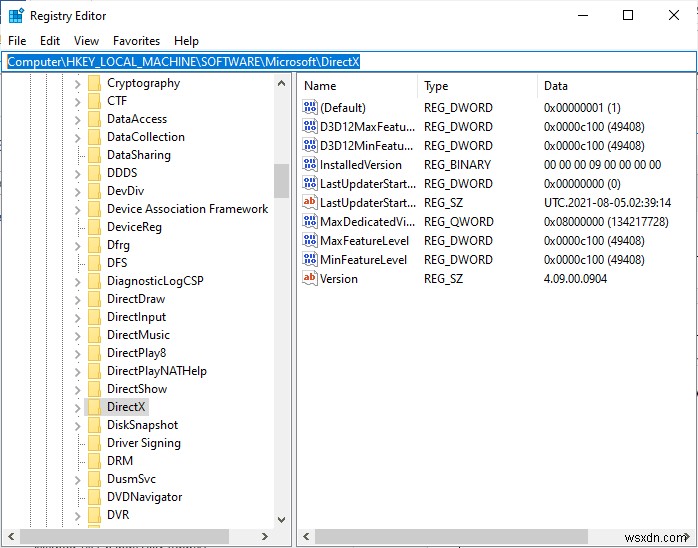Click the MinFeatureLevel value icon

pos(309,260)
